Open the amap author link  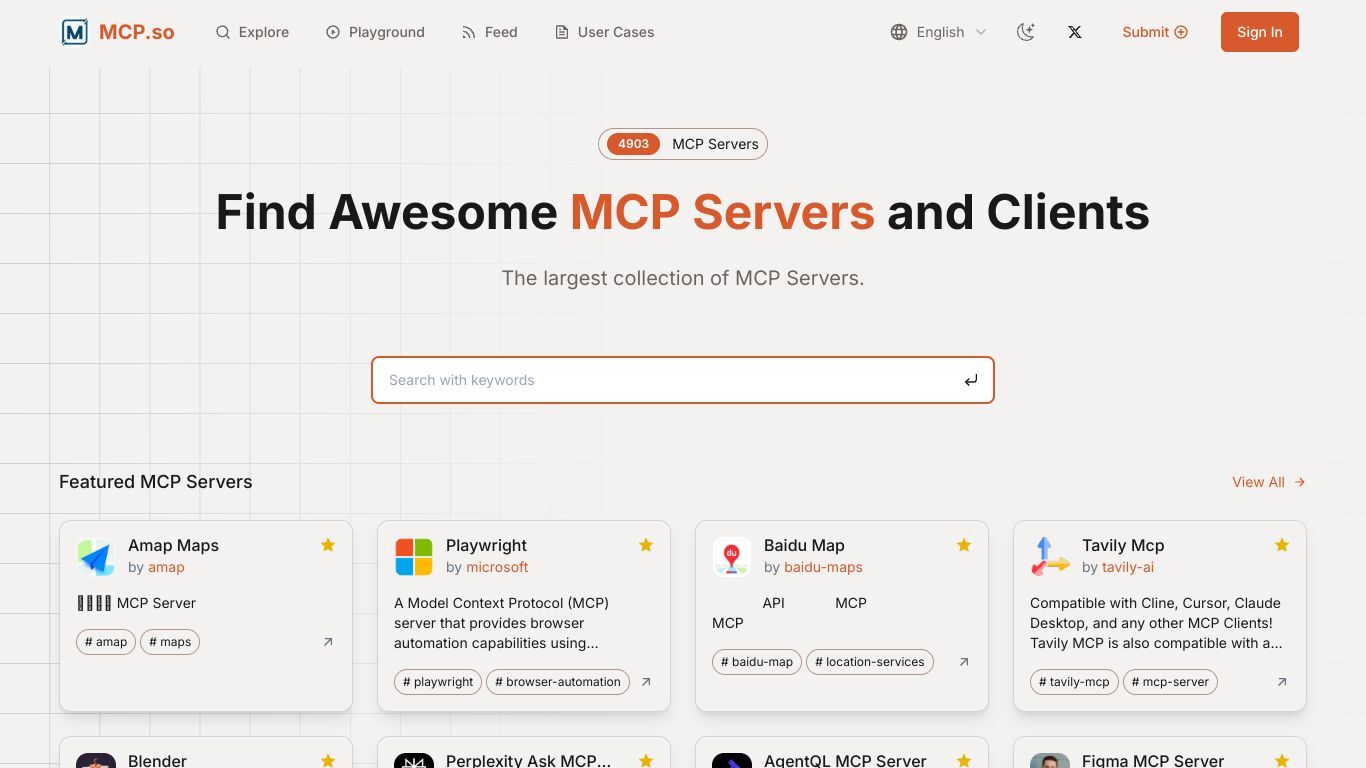pos(166,567)
